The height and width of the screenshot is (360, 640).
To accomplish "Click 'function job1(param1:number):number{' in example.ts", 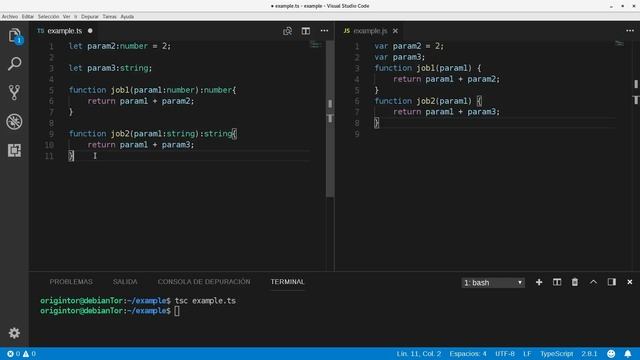I will 152,90.
